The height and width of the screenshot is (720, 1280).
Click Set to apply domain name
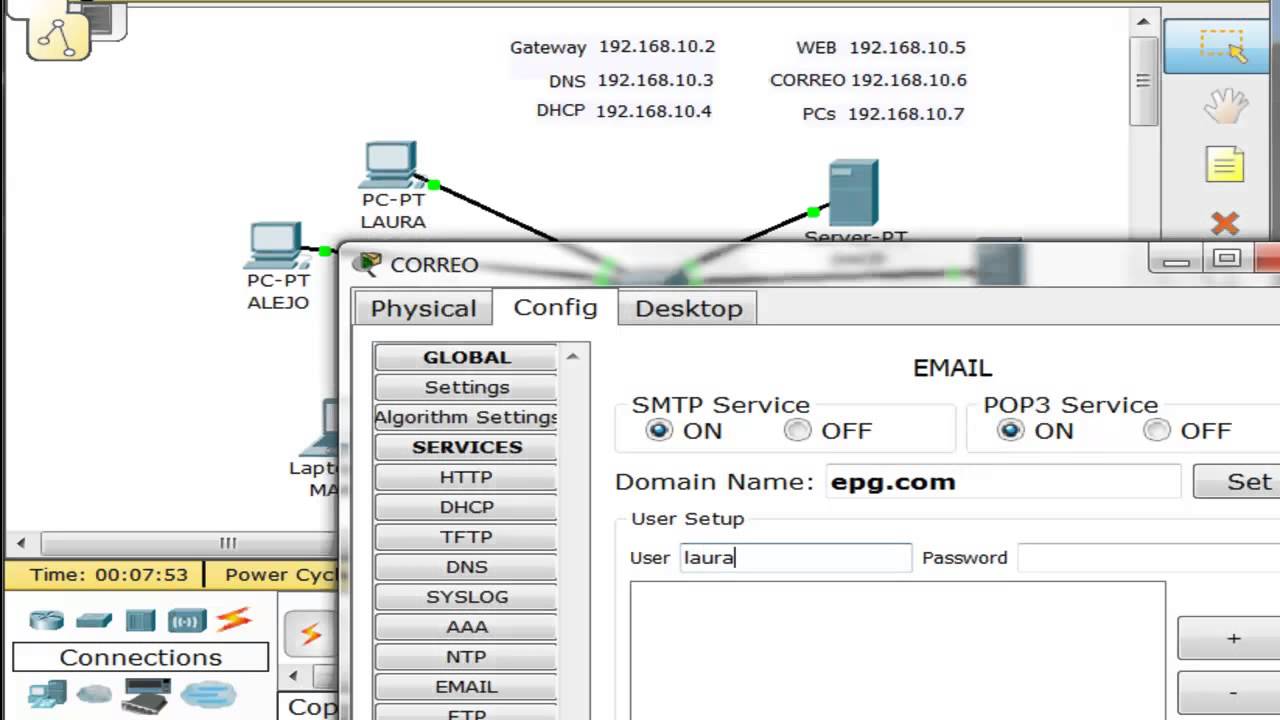[x=1237, y=481]
